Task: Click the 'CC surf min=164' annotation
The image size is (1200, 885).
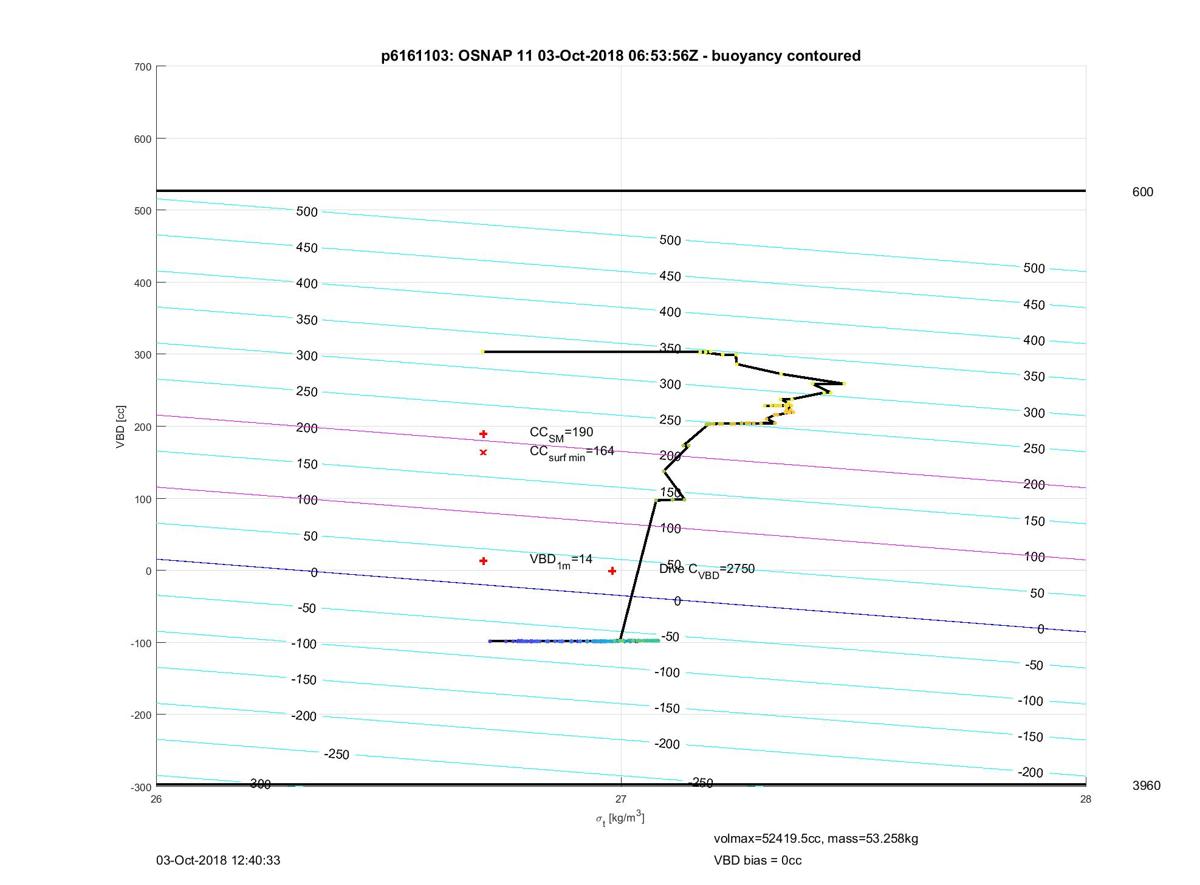Action: pos(571,452)
